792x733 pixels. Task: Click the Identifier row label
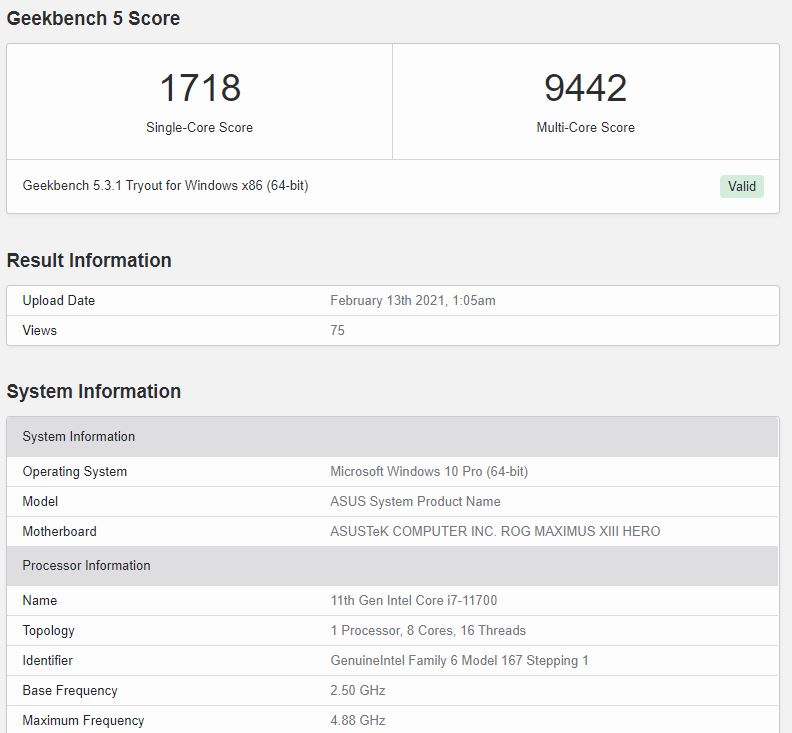[x=47, y=660]
